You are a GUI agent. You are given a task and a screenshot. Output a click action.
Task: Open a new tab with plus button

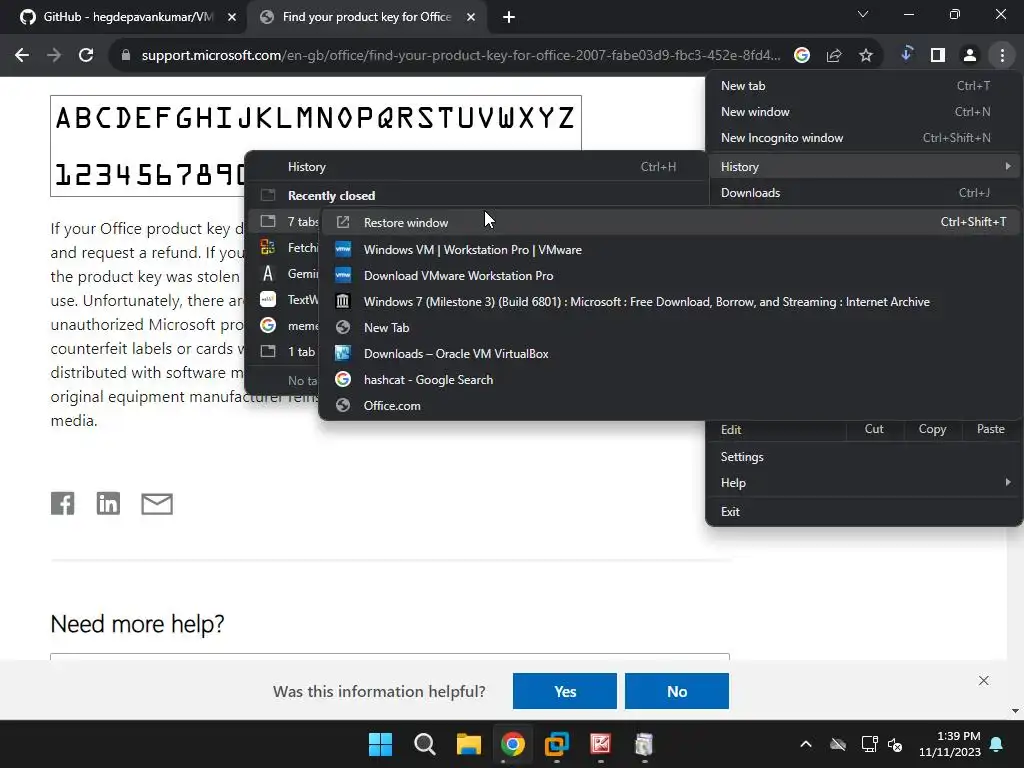click(509, 17)
